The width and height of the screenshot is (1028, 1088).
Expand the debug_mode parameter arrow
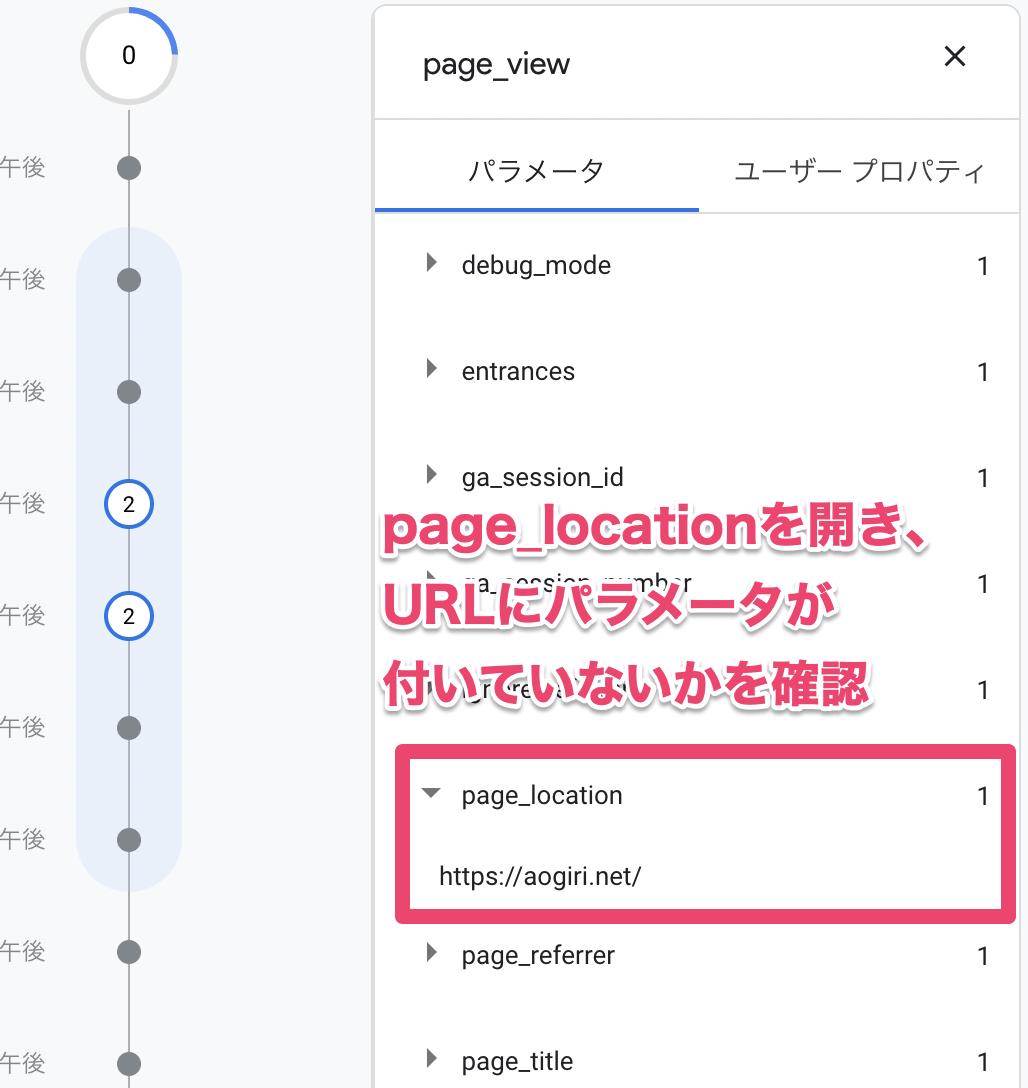(432, 263)
